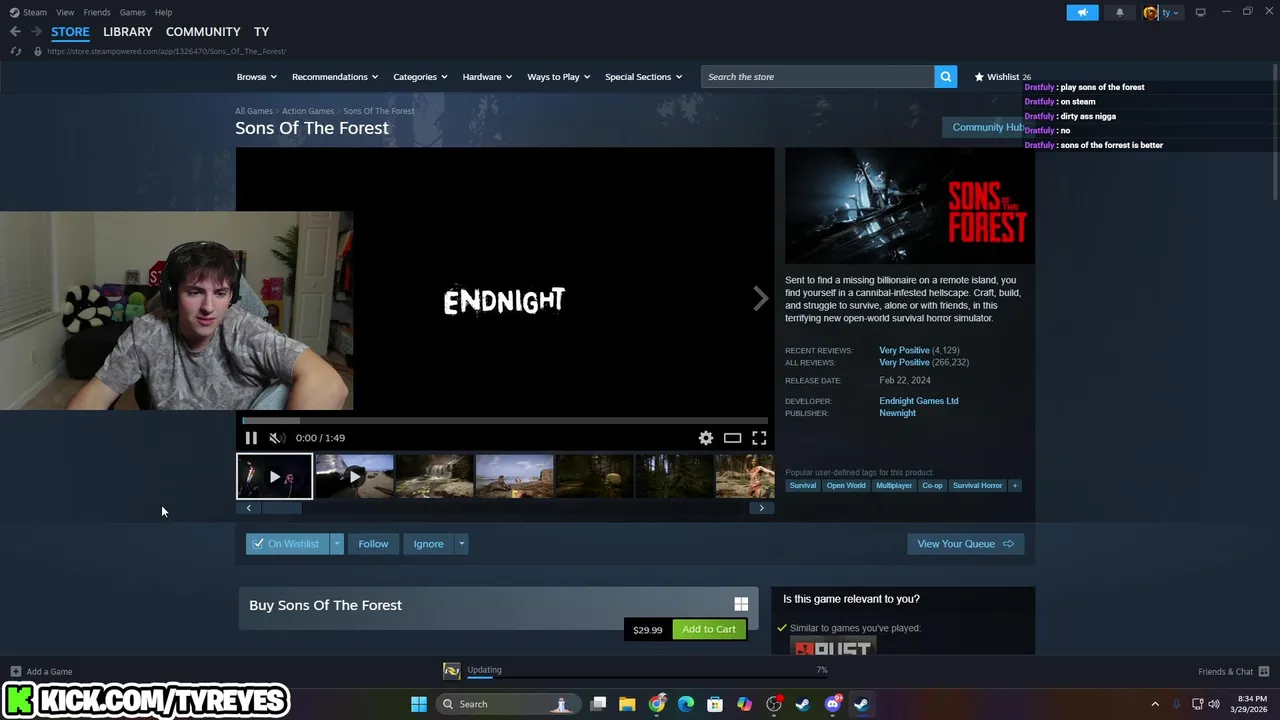1280x720 pixels.
Task: Select the first trailer thumbnail
Action: tap(275, 476)
